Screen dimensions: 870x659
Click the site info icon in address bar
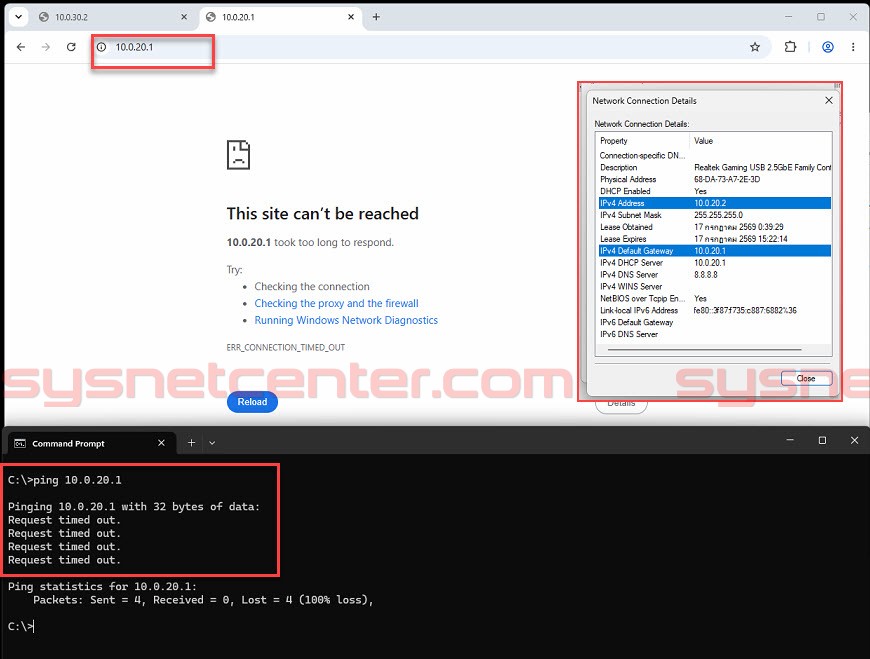click(x=102, y=47)
